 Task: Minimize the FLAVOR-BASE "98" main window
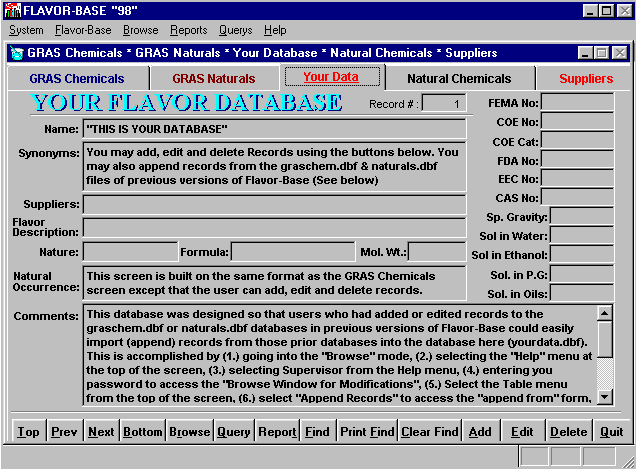(x=590, y=11)
